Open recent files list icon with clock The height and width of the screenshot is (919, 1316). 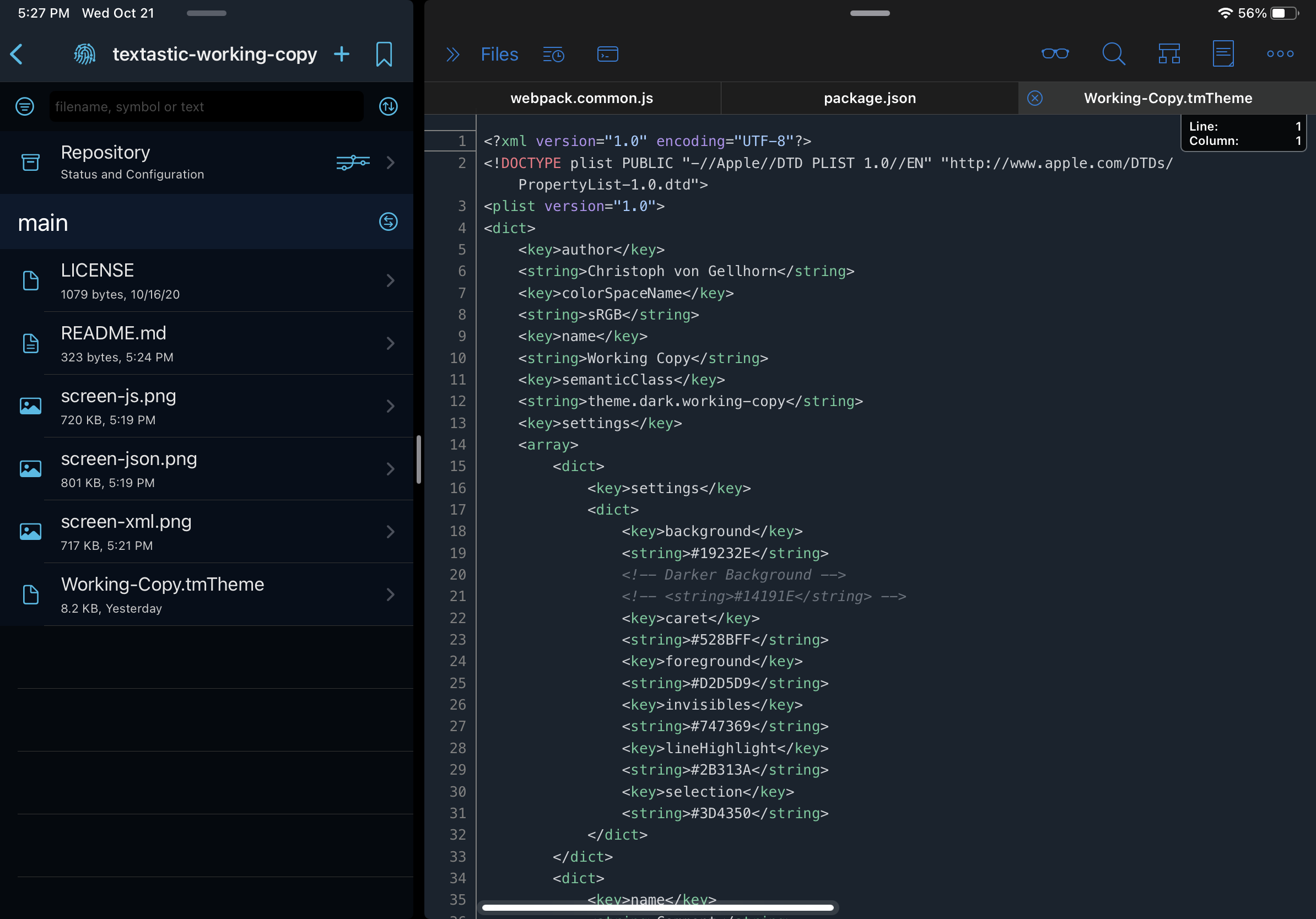(x=554, y=55)
